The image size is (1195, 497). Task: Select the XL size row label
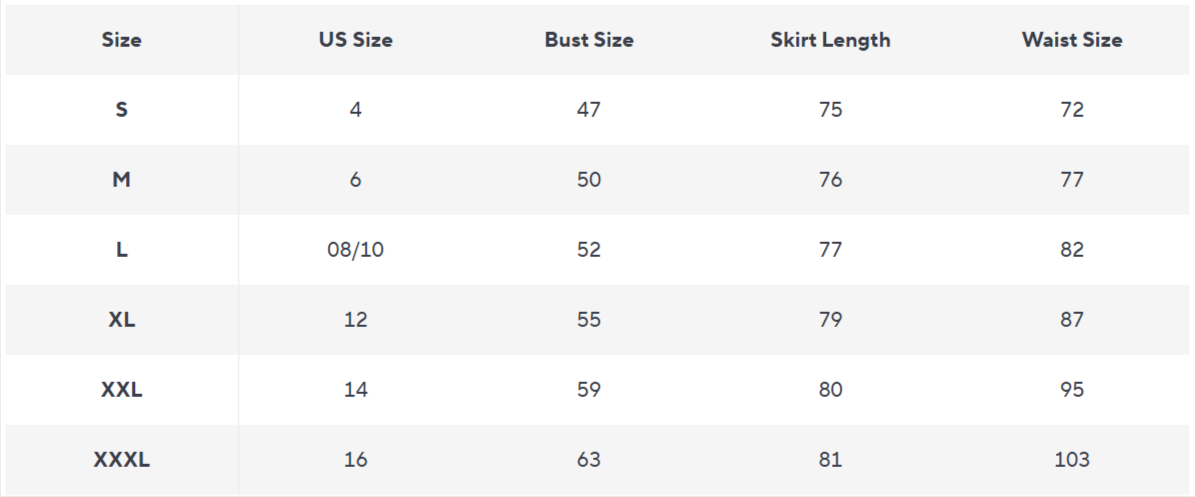pyautogui.click(x=121, y=320)
